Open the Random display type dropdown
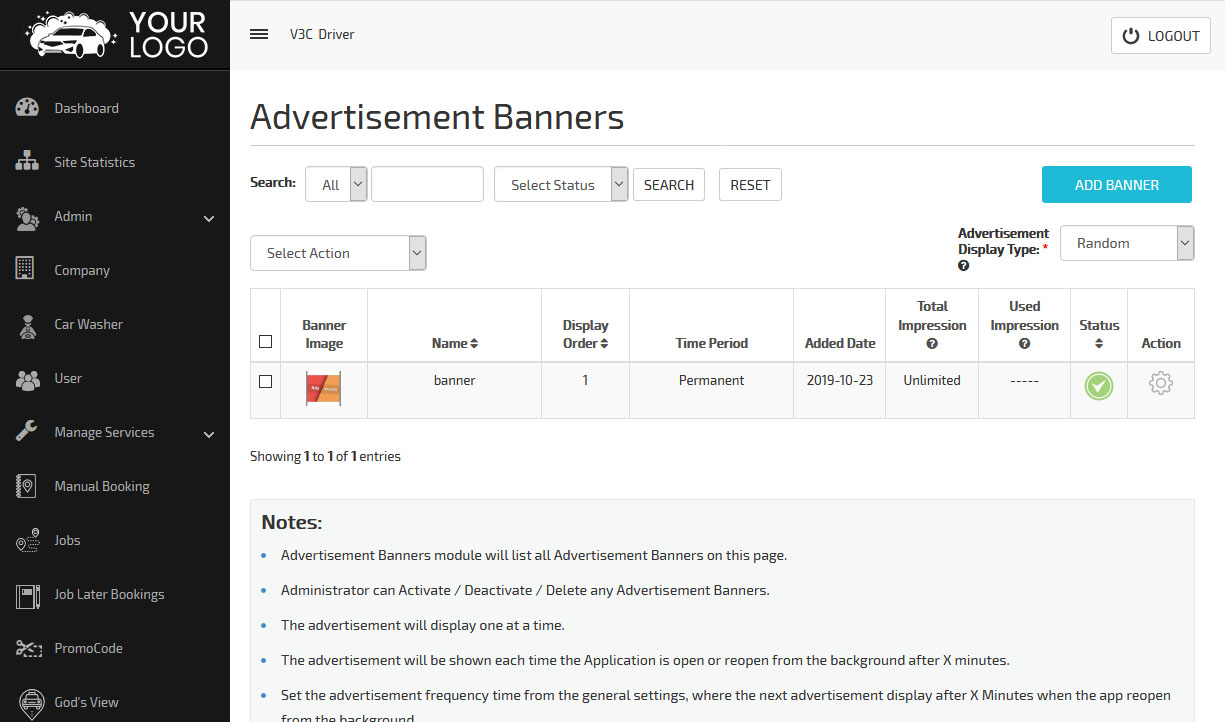This screenshot has width=1225, height=722. click(x=1127, y=243)
